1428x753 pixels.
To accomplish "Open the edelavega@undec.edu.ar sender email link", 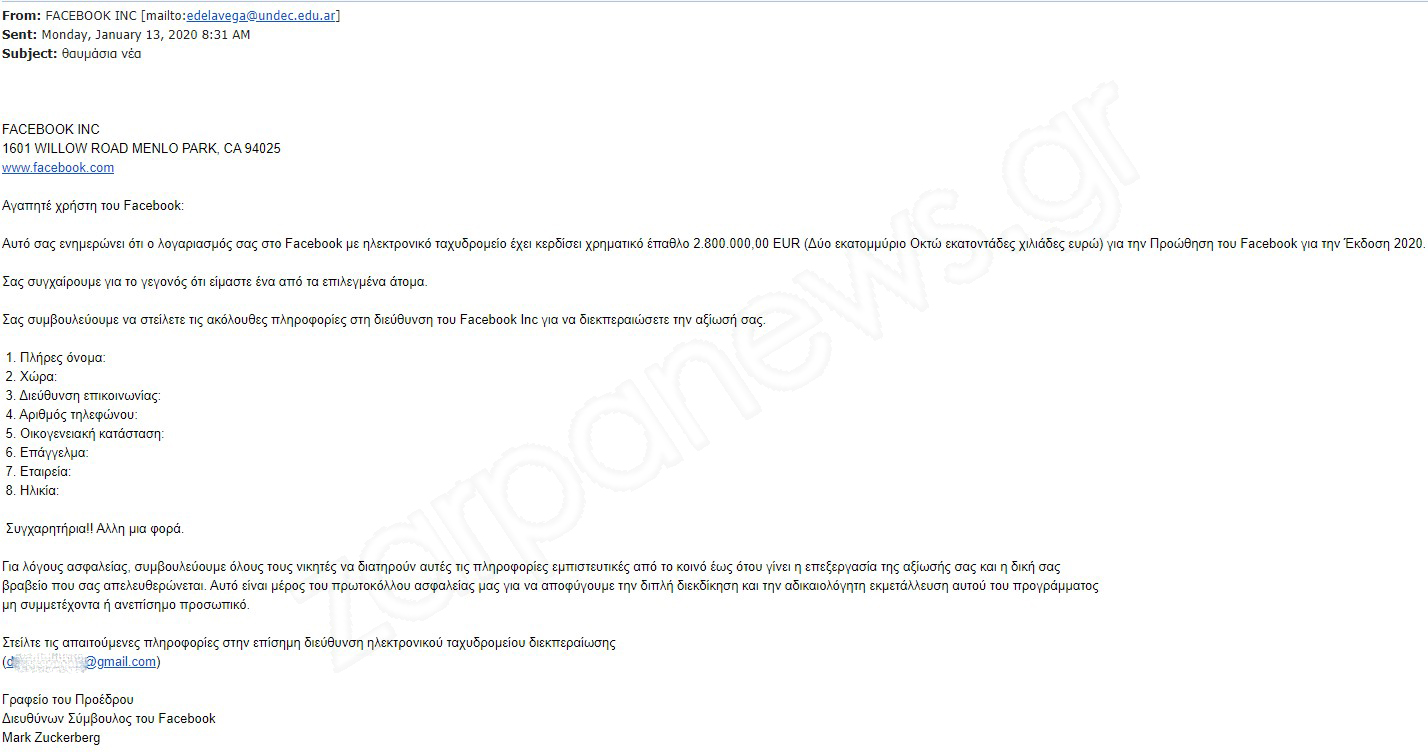I will click(x=261, y=15).
